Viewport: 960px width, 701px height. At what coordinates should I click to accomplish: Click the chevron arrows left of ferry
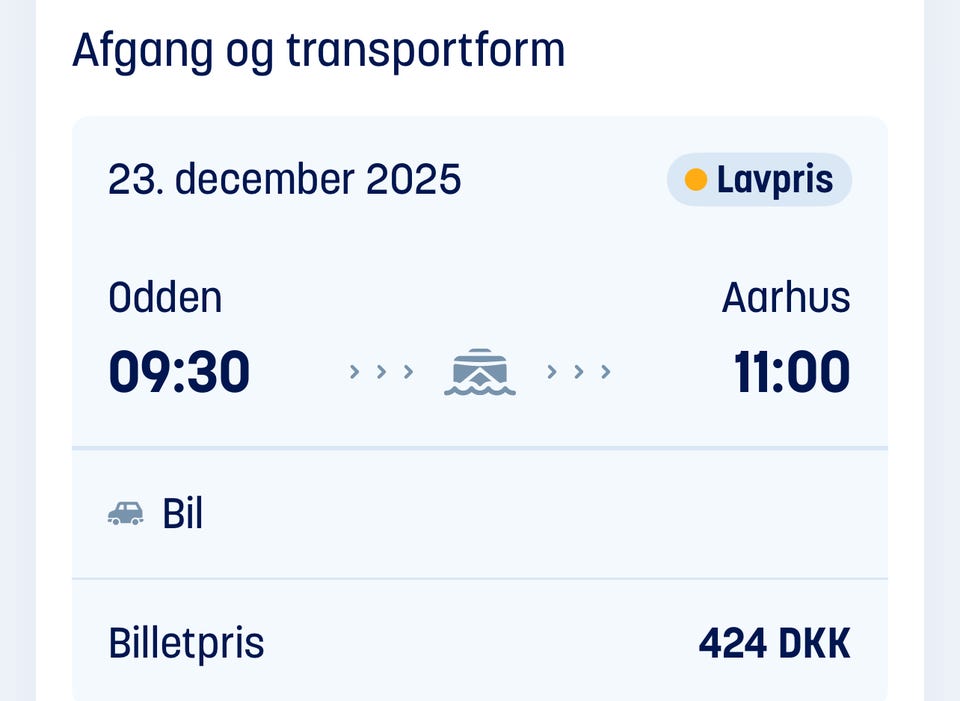point(381,372)
